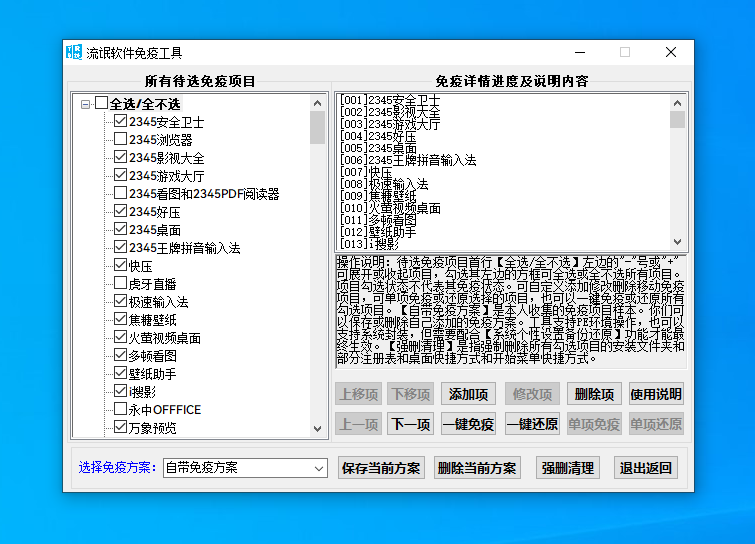Close the 流氓软件免疫工具 window
755x544 pixels.
pyautogui.click(x=671, y=52)
